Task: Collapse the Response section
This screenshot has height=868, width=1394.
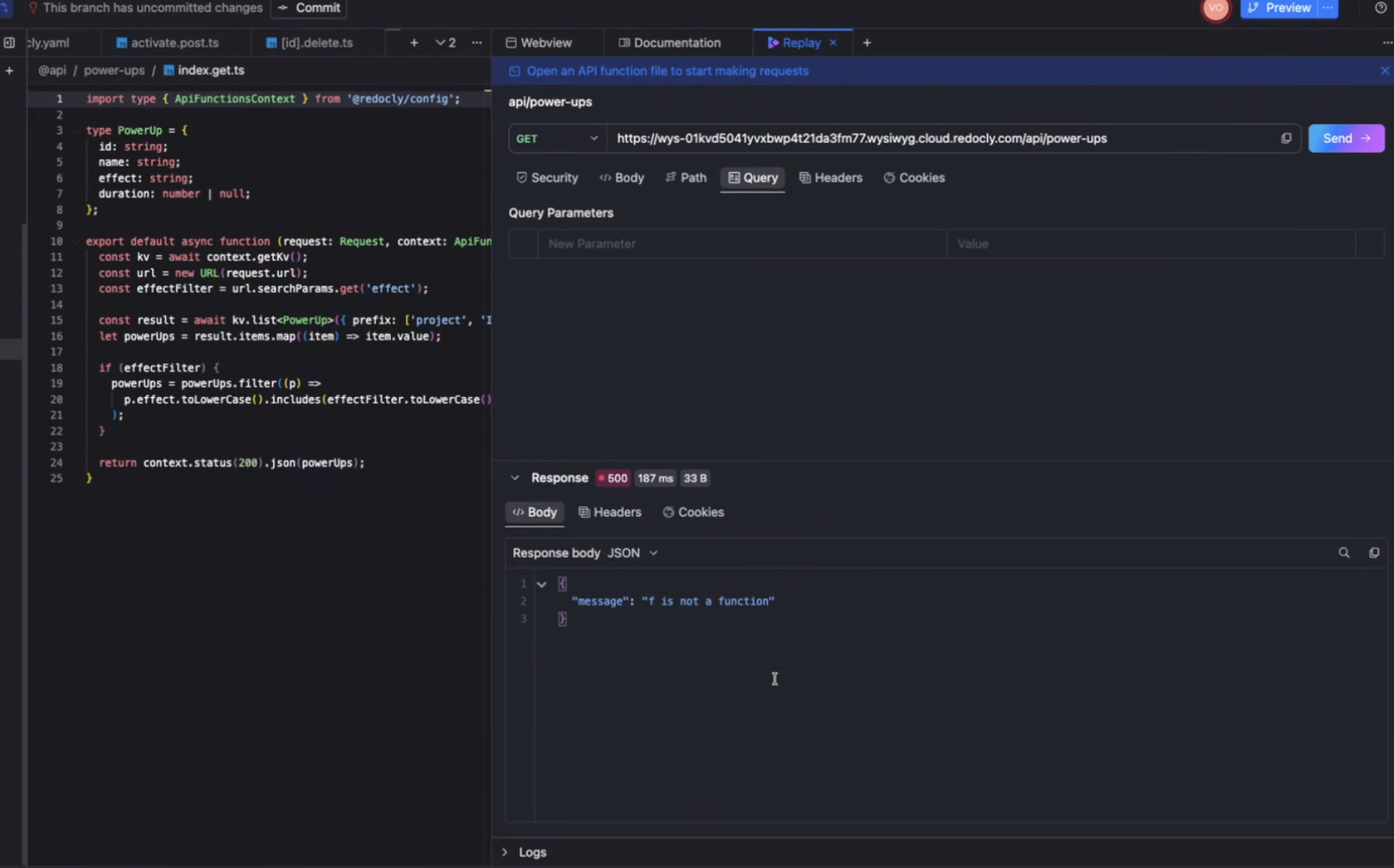Action: (x=514, y=478)
